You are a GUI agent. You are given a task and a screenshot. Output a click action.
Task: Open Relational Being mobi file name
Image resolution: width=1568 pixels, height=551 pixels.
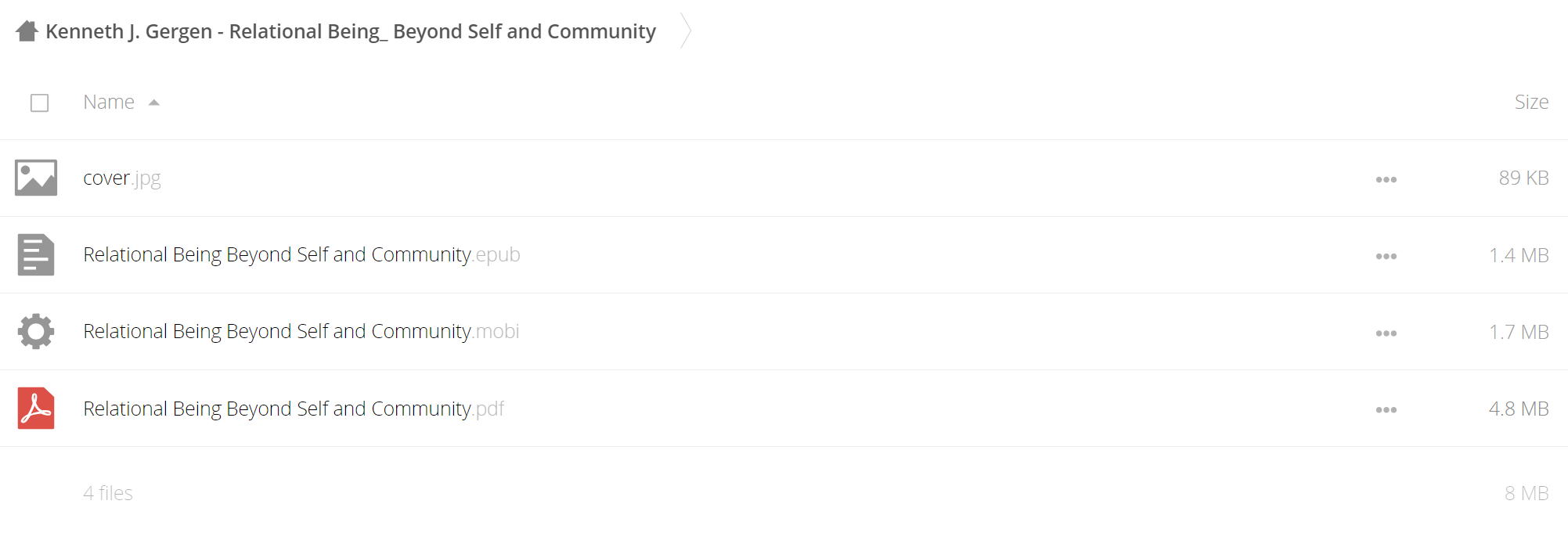coord(301,332)
